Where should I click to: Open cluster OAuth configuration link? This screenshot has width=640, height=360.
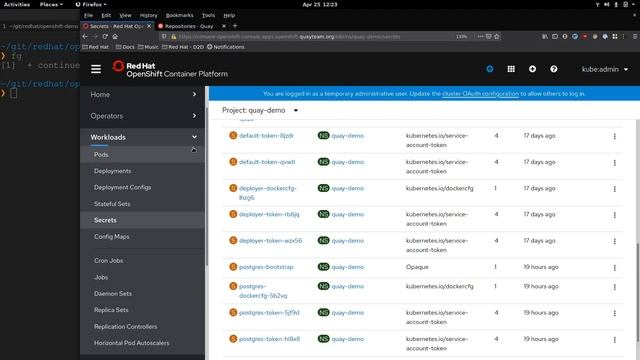[x=480, y=93]
